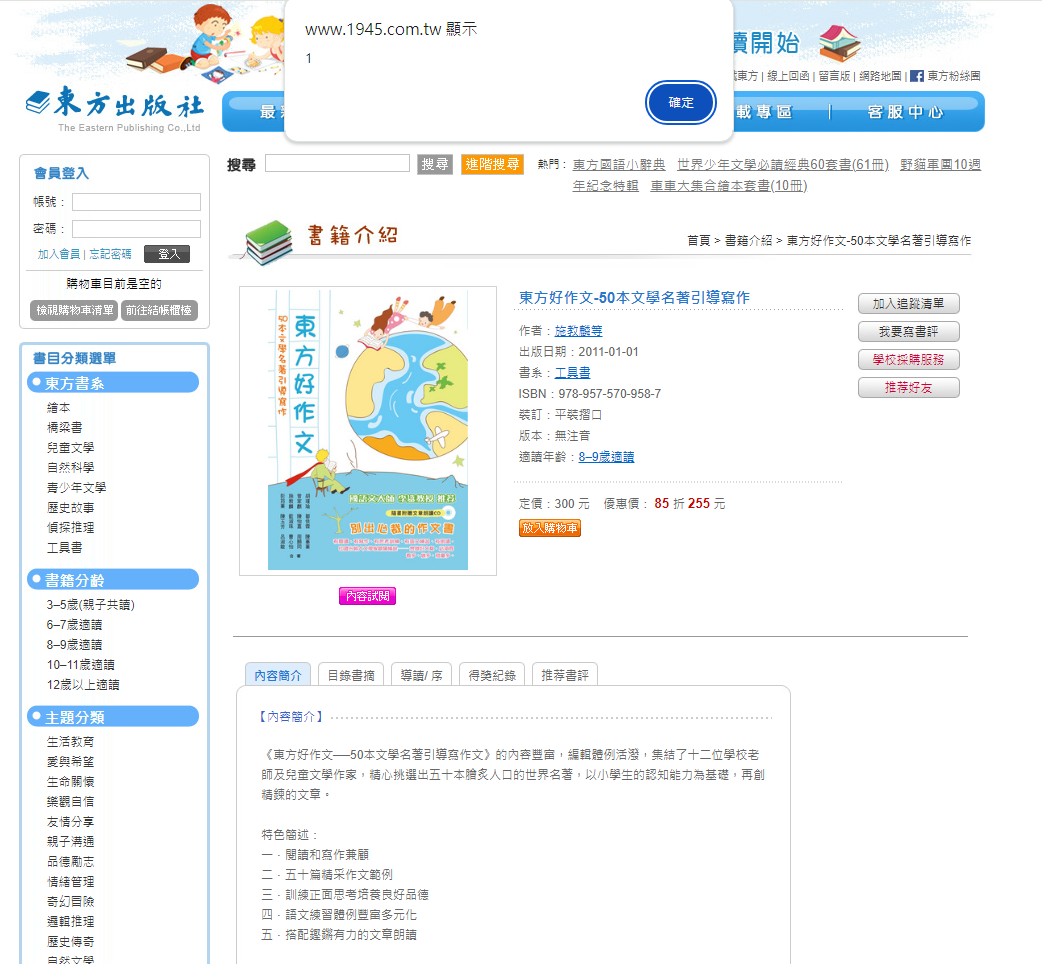Image resolution: width=1042 pixels, height=964 pixels.
Task: Open 青少年文學 category
Action: tap(76, 487)
